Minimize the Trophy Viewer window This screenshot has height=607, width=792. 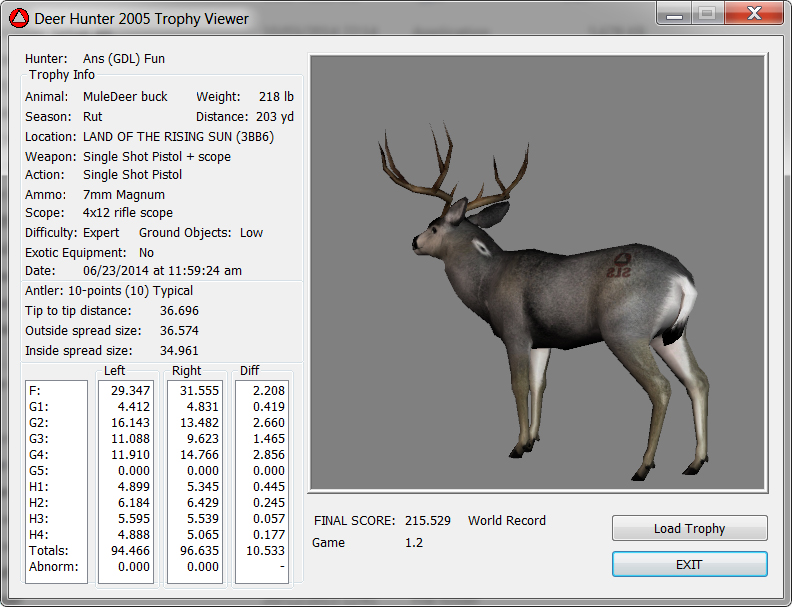[675, 14]
